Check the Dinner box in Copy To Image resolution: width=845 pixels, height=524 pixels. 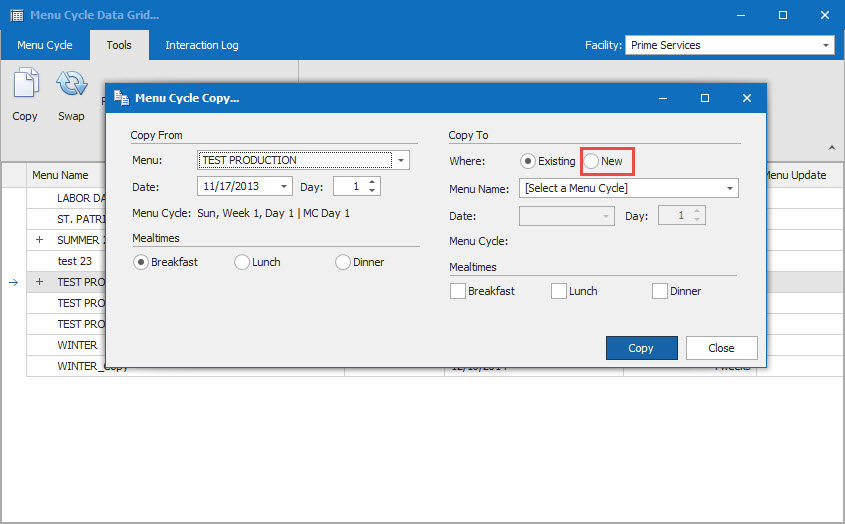click(x=660, y=291)
